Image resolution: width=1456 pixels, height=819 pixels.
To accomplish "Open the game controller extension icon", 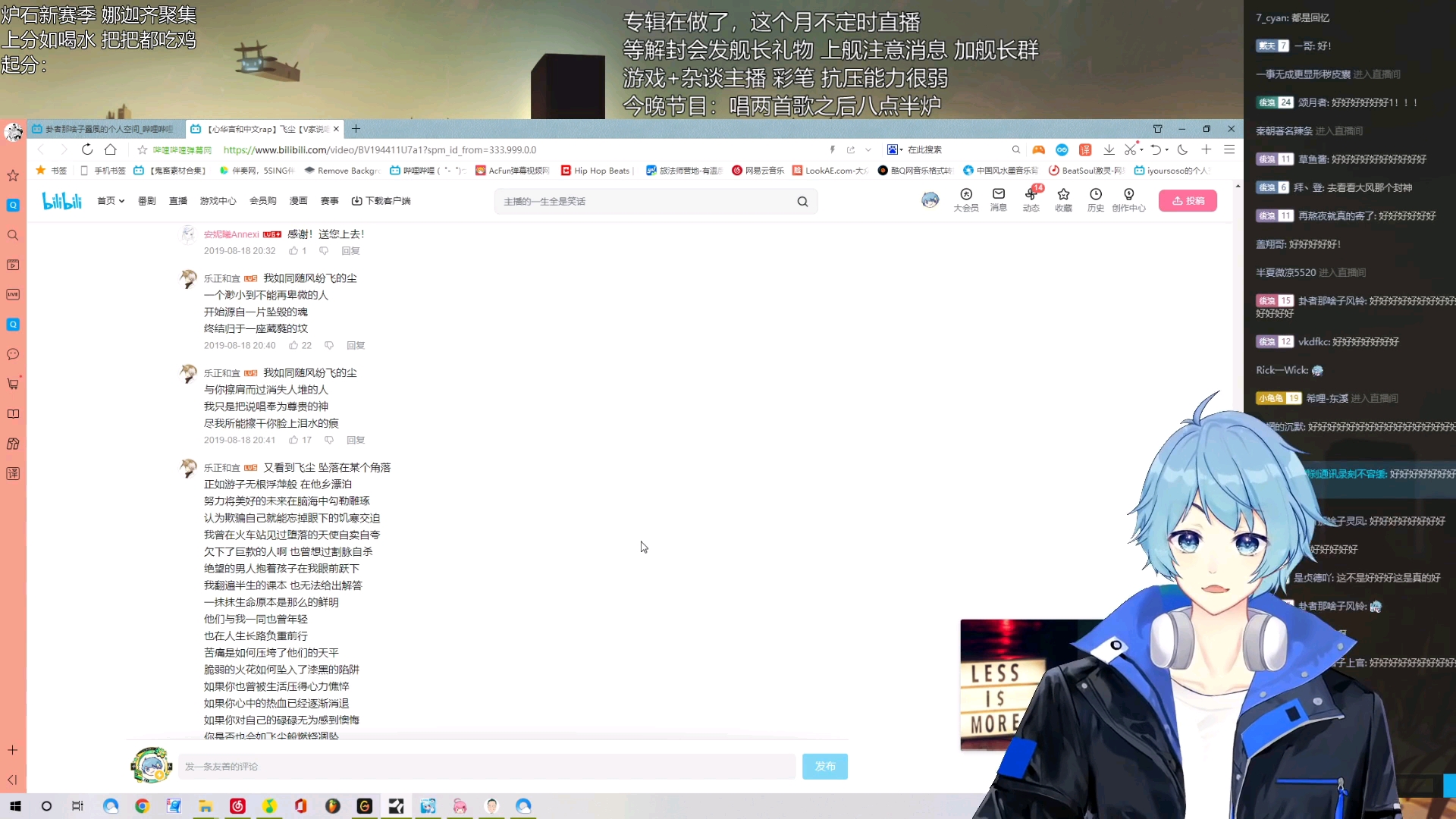I will coord(1039,150).
